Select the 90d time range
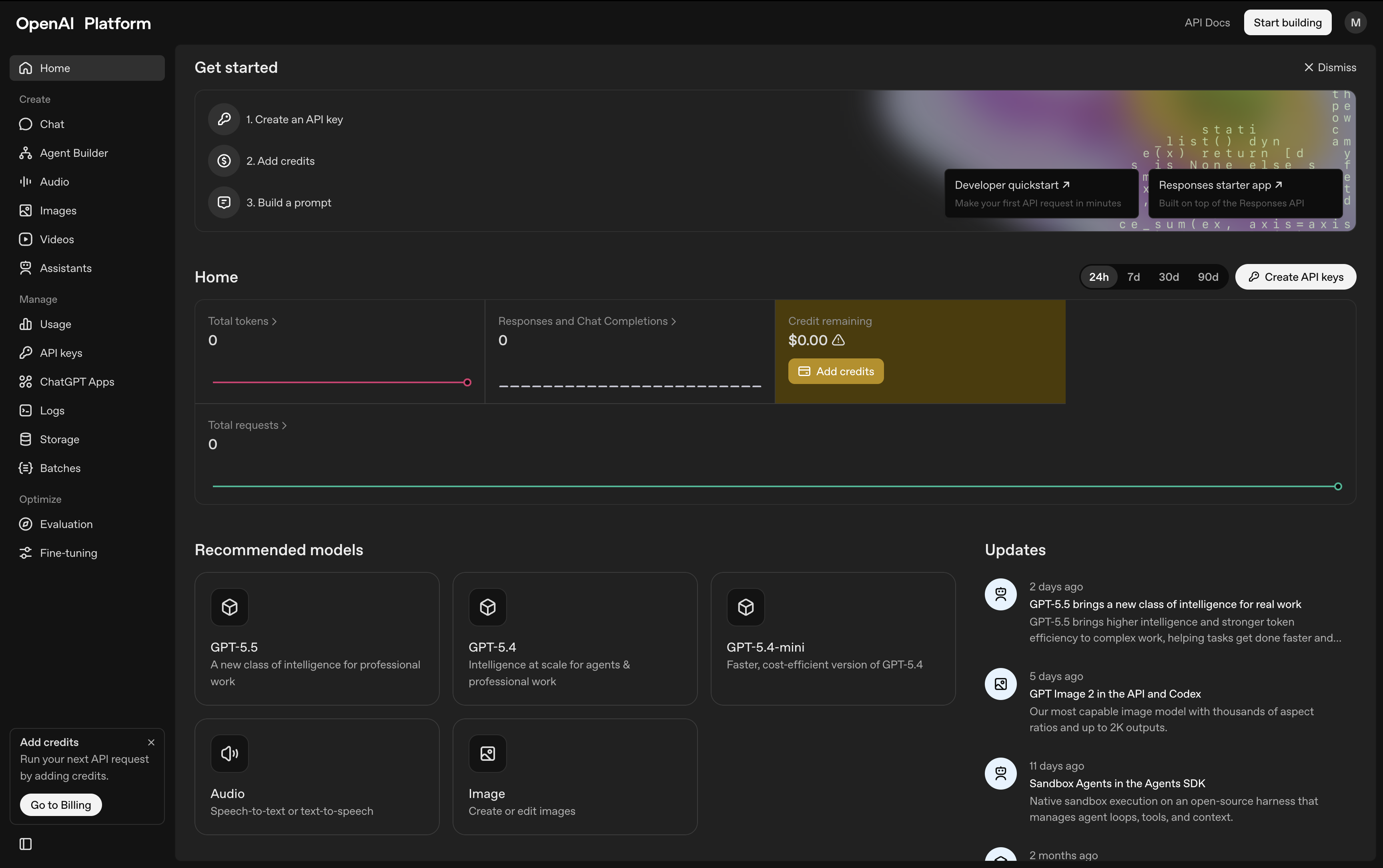Viewport: 1383px width, 868px height. coord(1208,277)
